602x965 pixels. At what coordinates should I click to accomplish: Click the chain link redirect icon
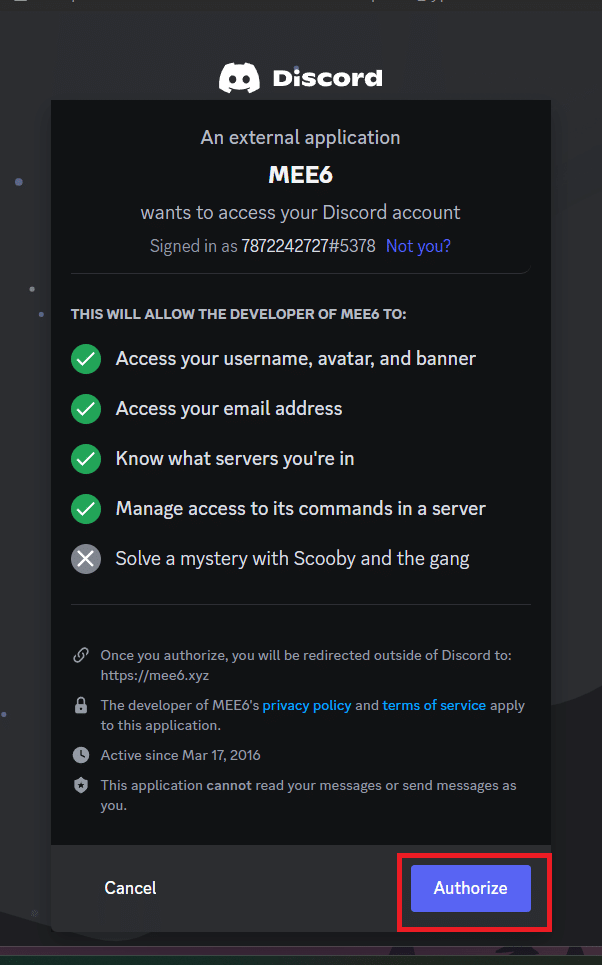pyautogui.click(x=81, y=655)
